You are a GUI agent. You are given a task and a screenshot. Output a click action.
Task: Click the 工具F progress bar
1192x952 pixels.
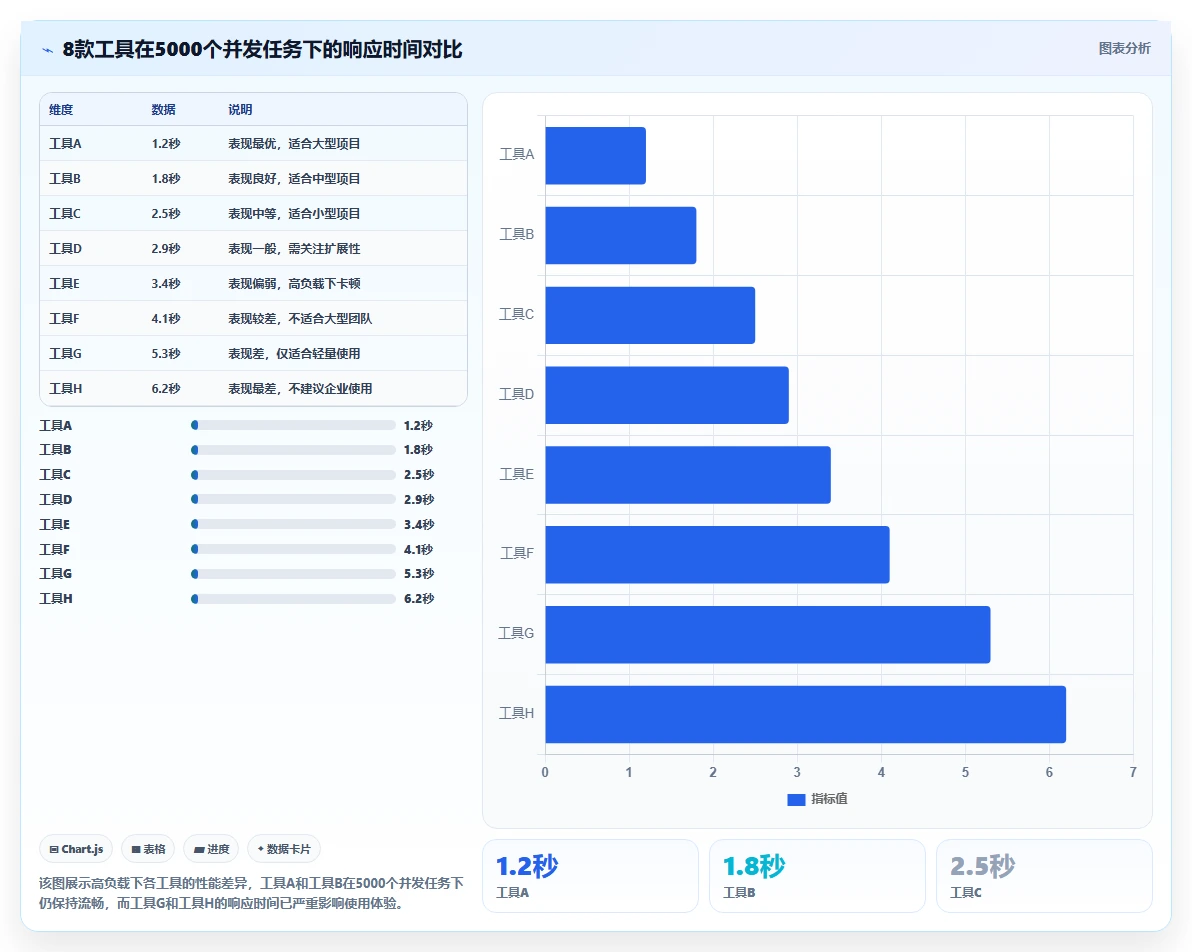(x=293, y=549)
